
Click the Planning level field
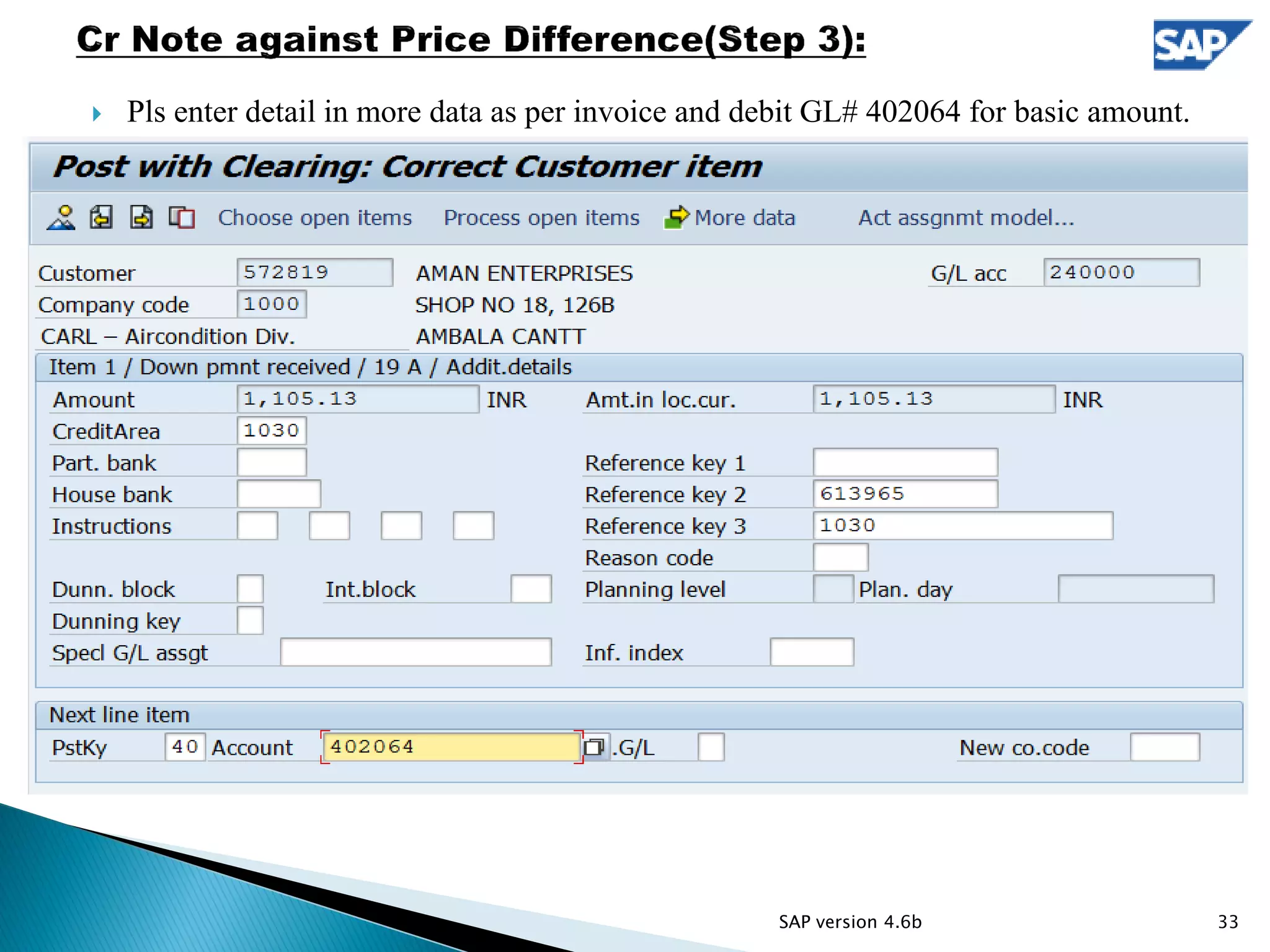[x=833, y=589]
